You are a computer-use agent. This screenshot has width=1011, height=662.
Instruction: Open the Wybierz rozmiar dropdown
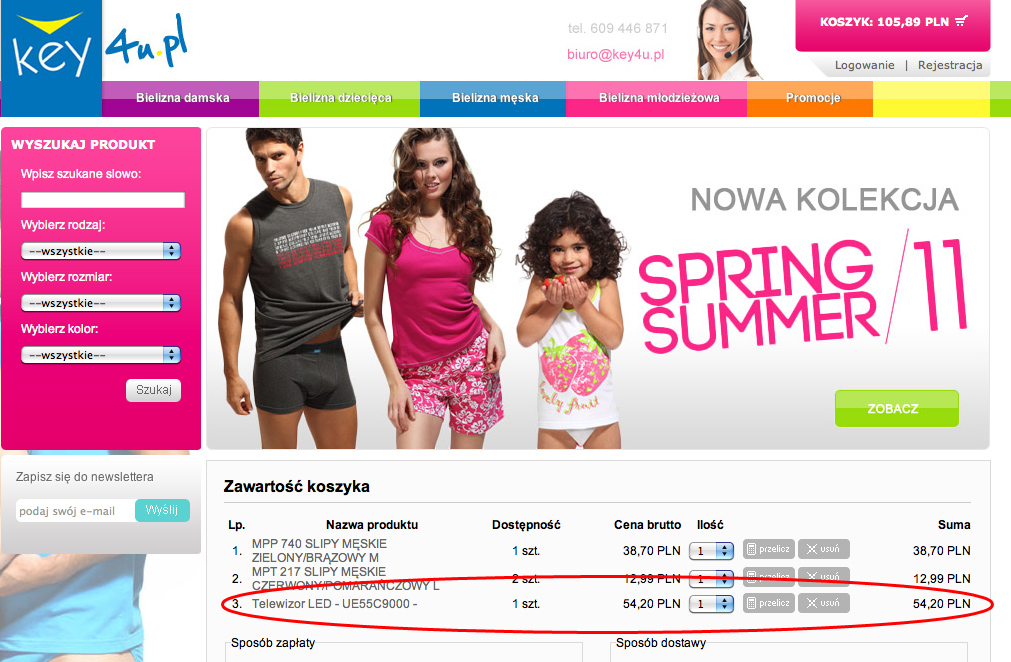[101, 303]
